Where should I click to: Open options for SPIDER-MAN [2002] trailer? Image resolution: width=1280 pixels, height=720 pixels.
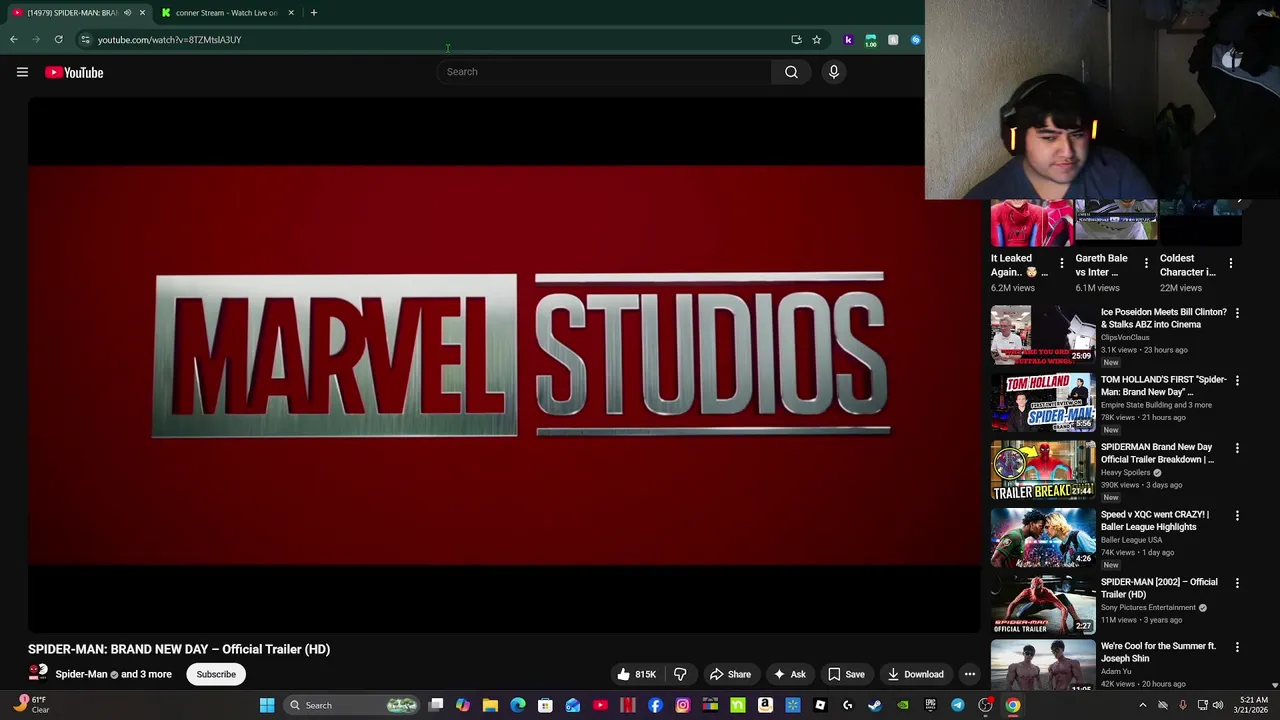point(1237,583)
